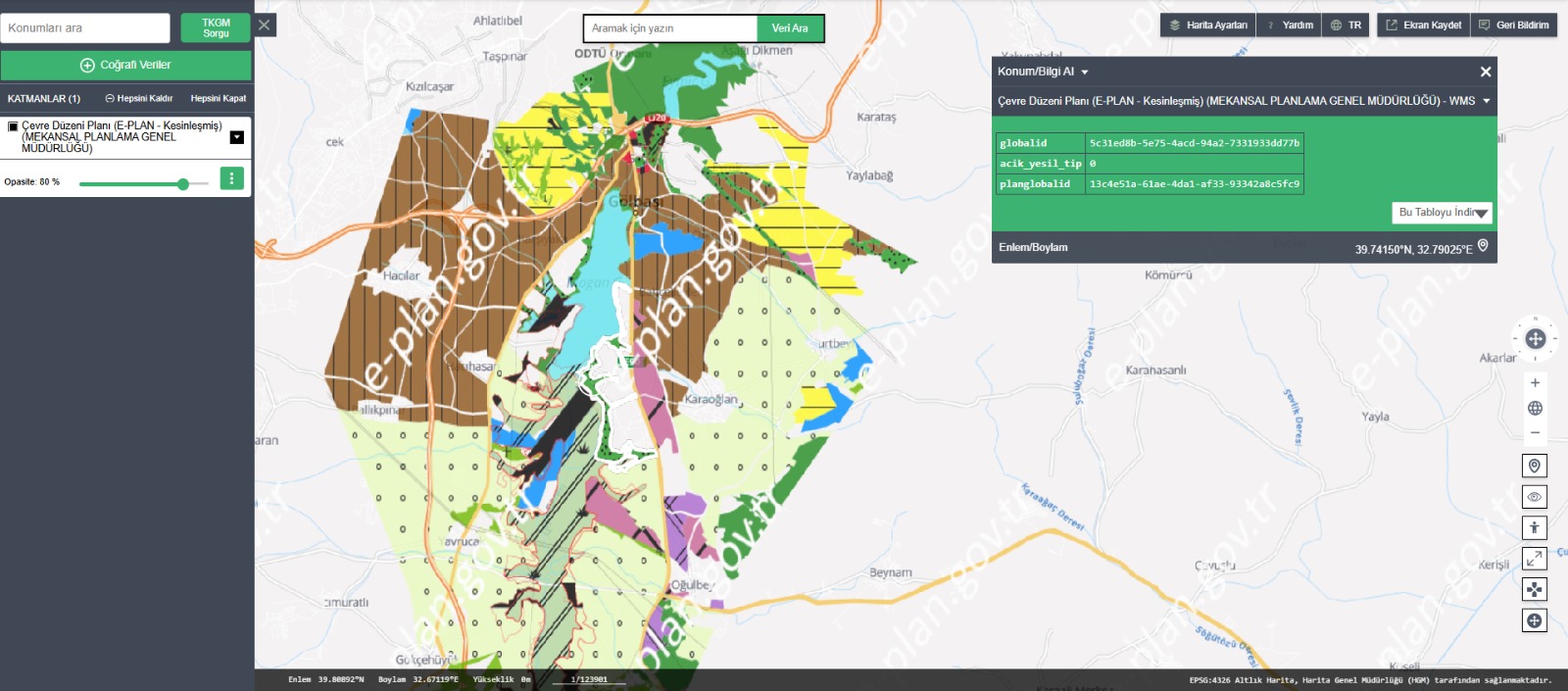Expand the Çevre Düzeni Planı layer dropdown arrow
The height and width of the screenshot is (691, 1568).
236,137
